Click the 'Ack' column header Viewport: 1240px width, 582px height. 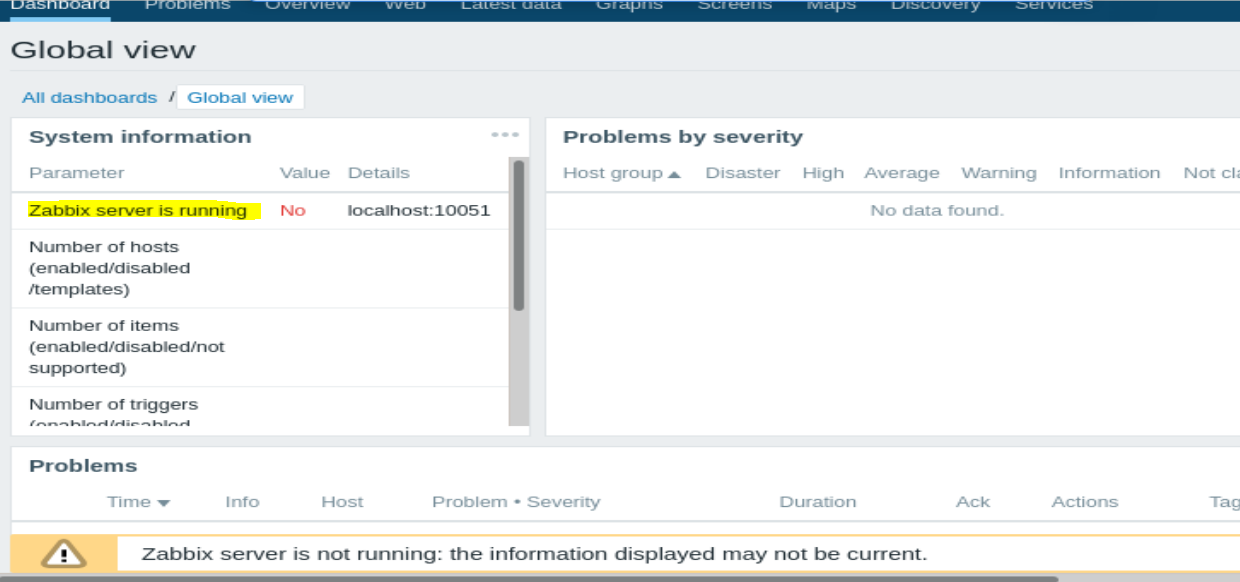[x=973, y=502]
